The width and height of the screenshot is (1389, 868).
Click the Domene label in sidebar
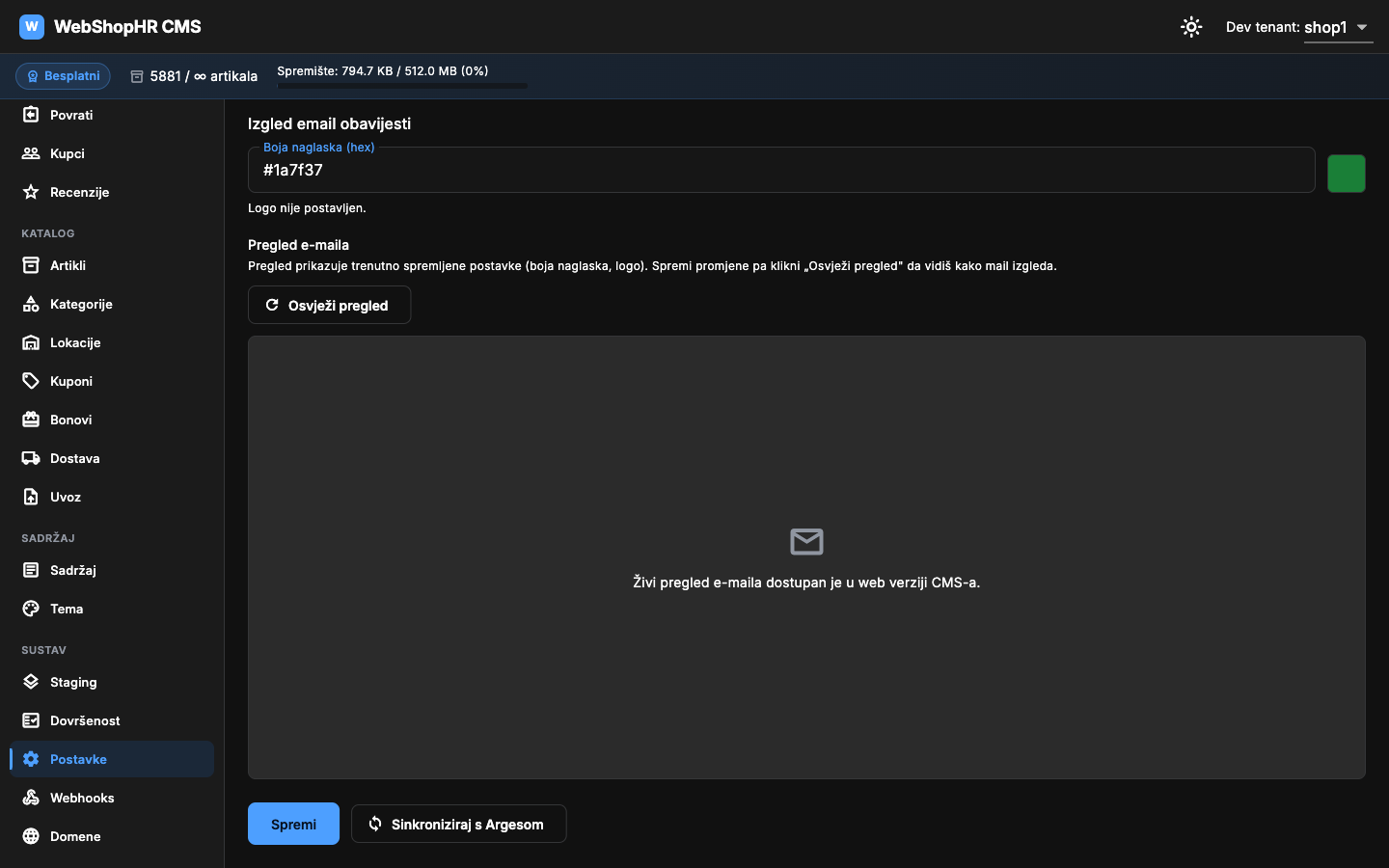tap(75, 836)
